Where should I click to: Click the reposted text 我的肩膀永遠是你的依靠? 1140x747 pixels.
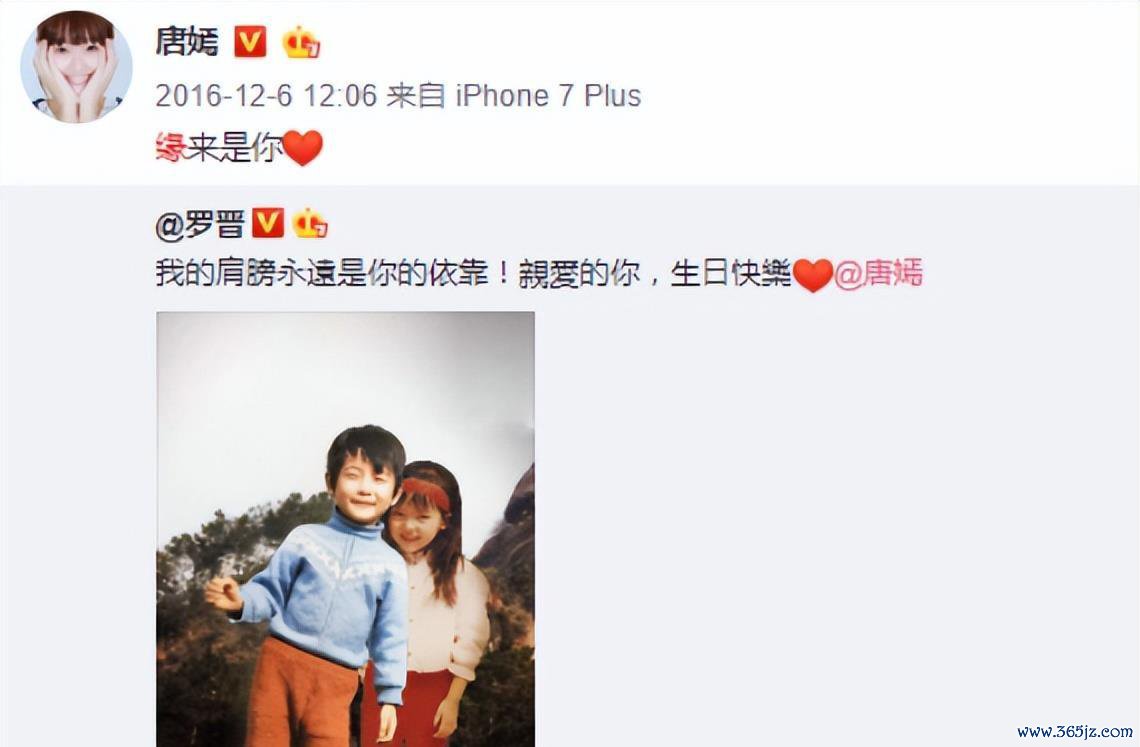[322, 274]
